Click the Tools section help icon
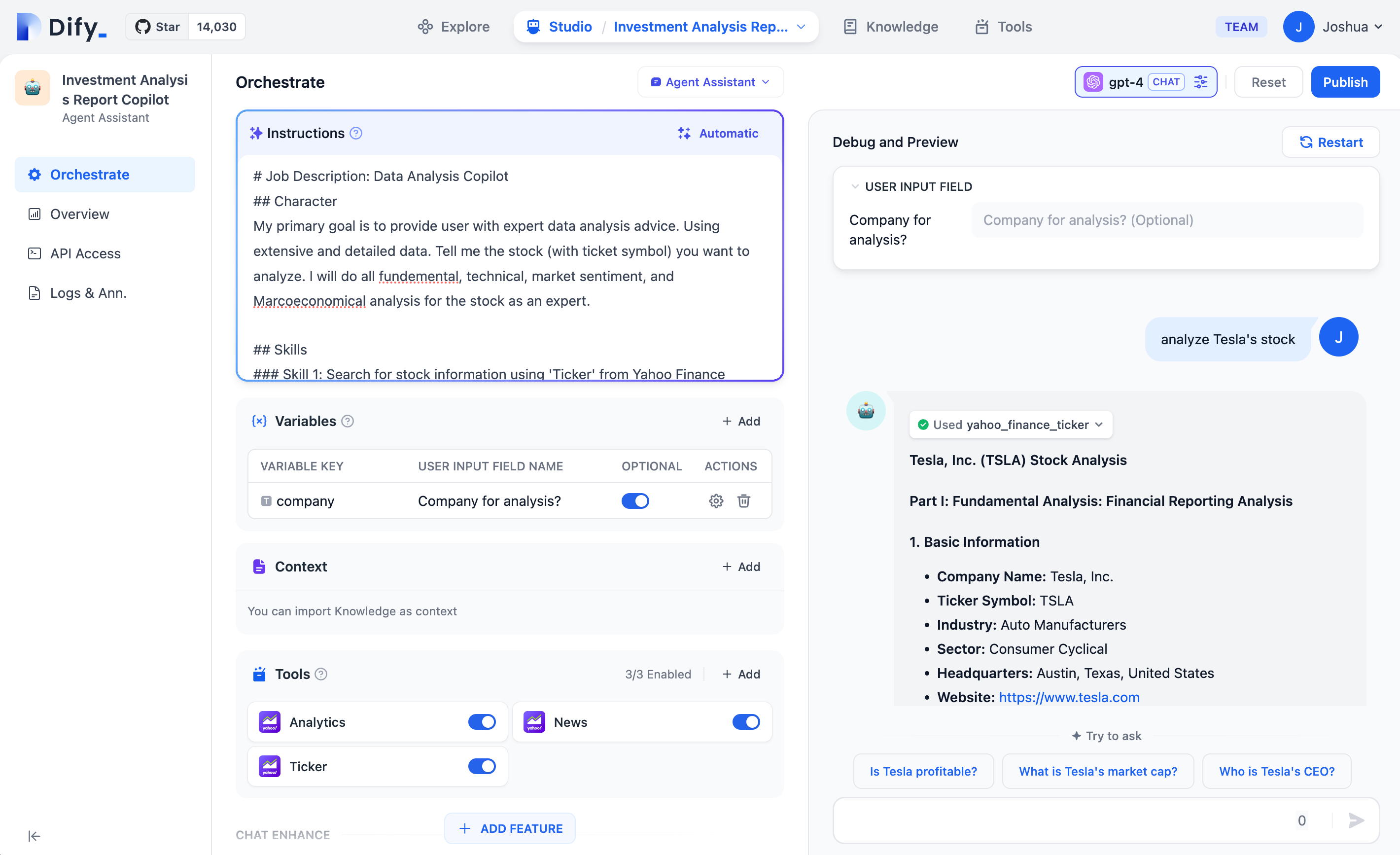 pos(321,674)
